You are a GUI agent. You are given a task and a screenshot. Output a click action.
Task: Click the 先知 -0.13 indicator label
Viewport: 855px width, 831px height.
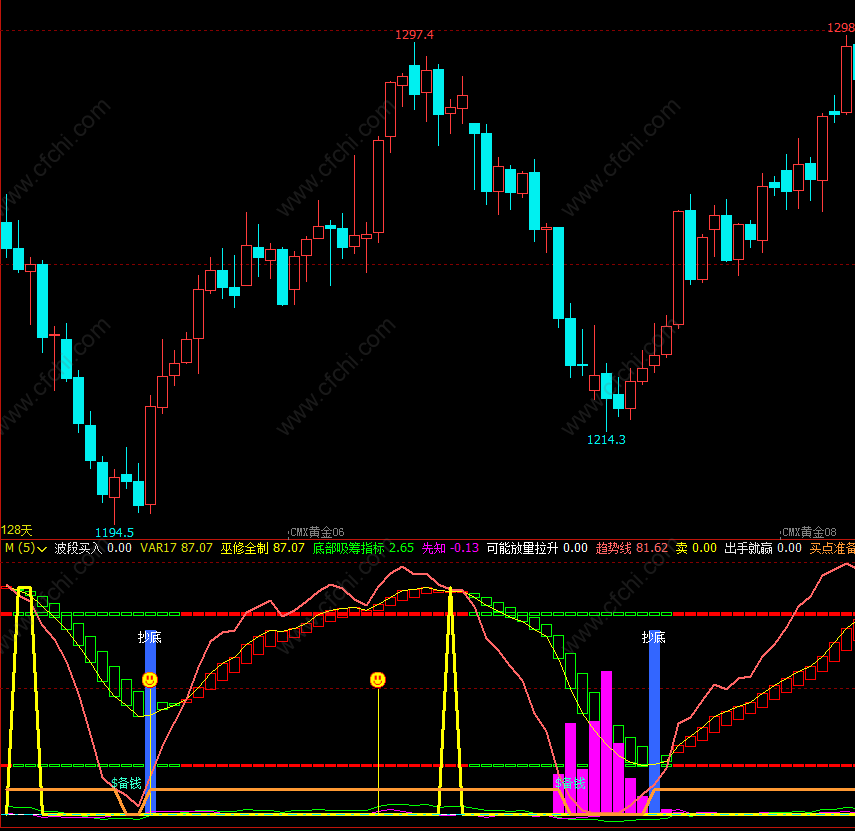[450, 548]
